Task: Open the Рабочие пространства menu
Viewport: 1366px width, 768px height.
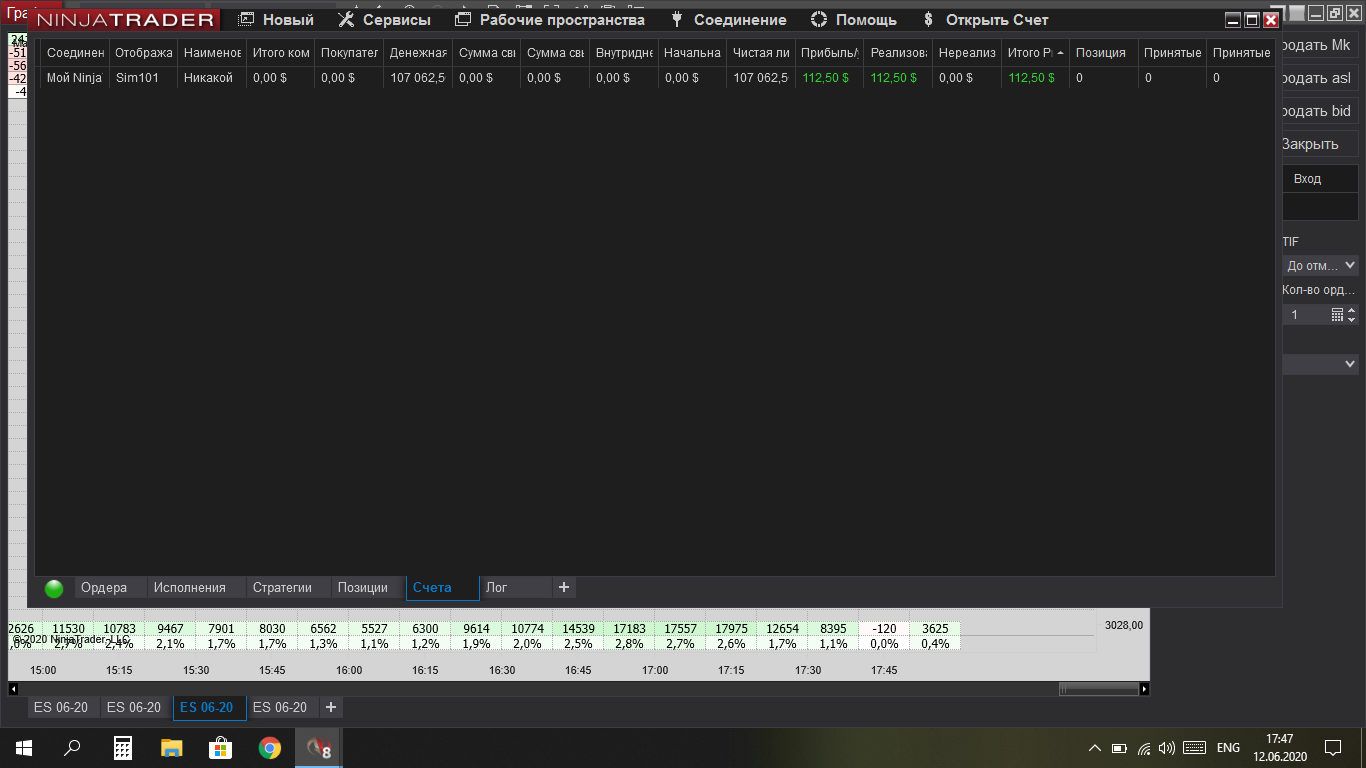Action: click(549, 20)
